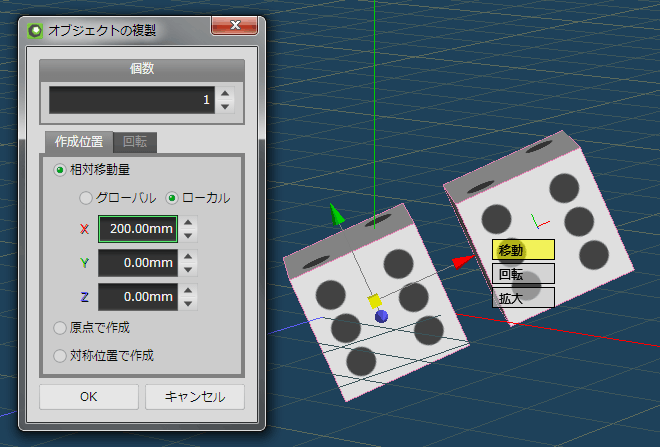The image size is (660, 447).
Task: Click the green Y-axis gizmo arrow
Action: [x=337, y=214]
